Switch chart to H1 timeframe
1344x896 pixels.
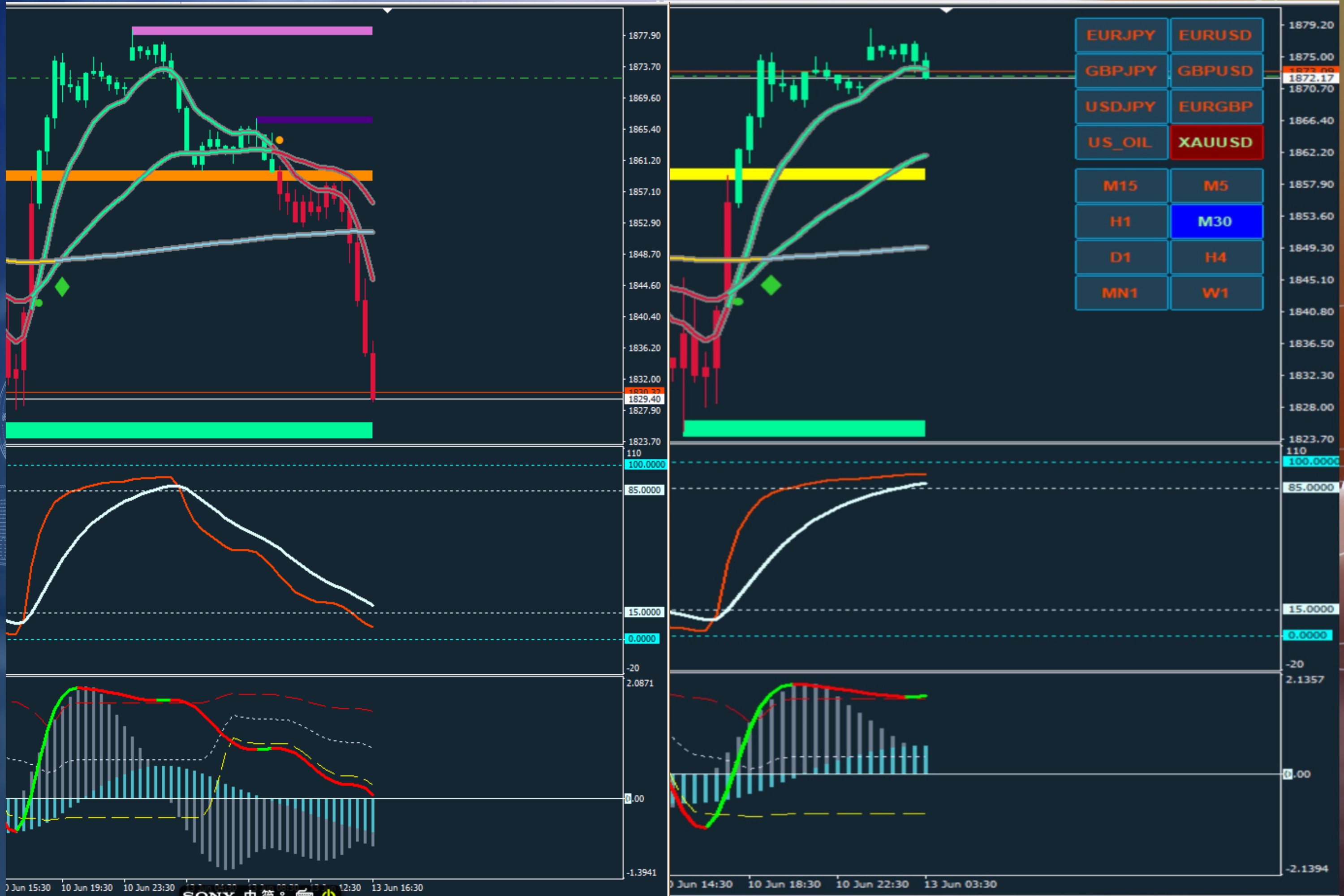point(1120,222)
